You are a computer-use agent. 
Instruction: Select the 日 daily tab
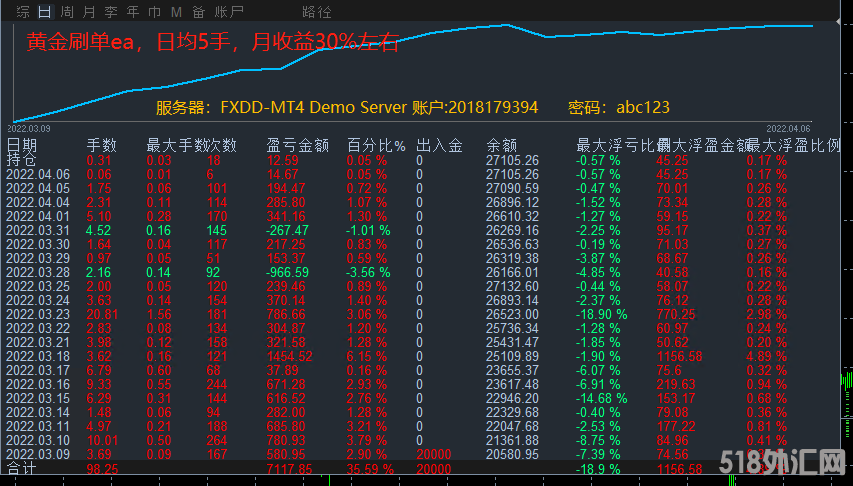(x=45, y=11)
